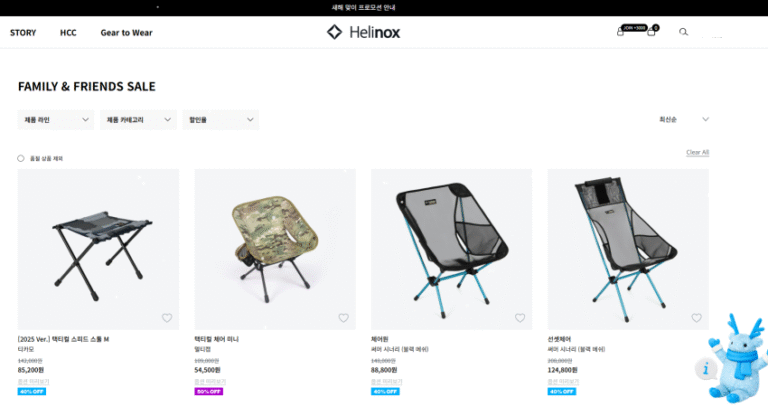Click the Helinox logo

[x=364, y=32]
